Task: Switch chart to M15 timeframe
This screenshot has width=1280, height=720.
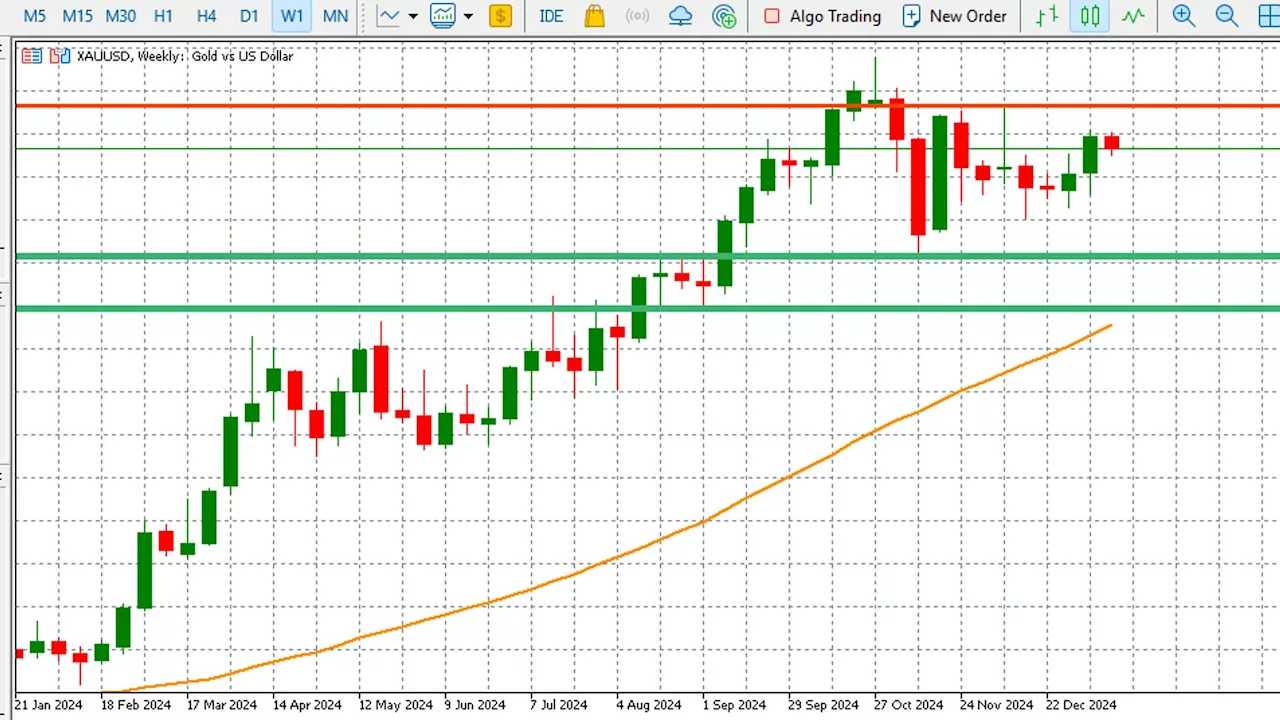Action: pyautogui.click(x=77, y=16)
